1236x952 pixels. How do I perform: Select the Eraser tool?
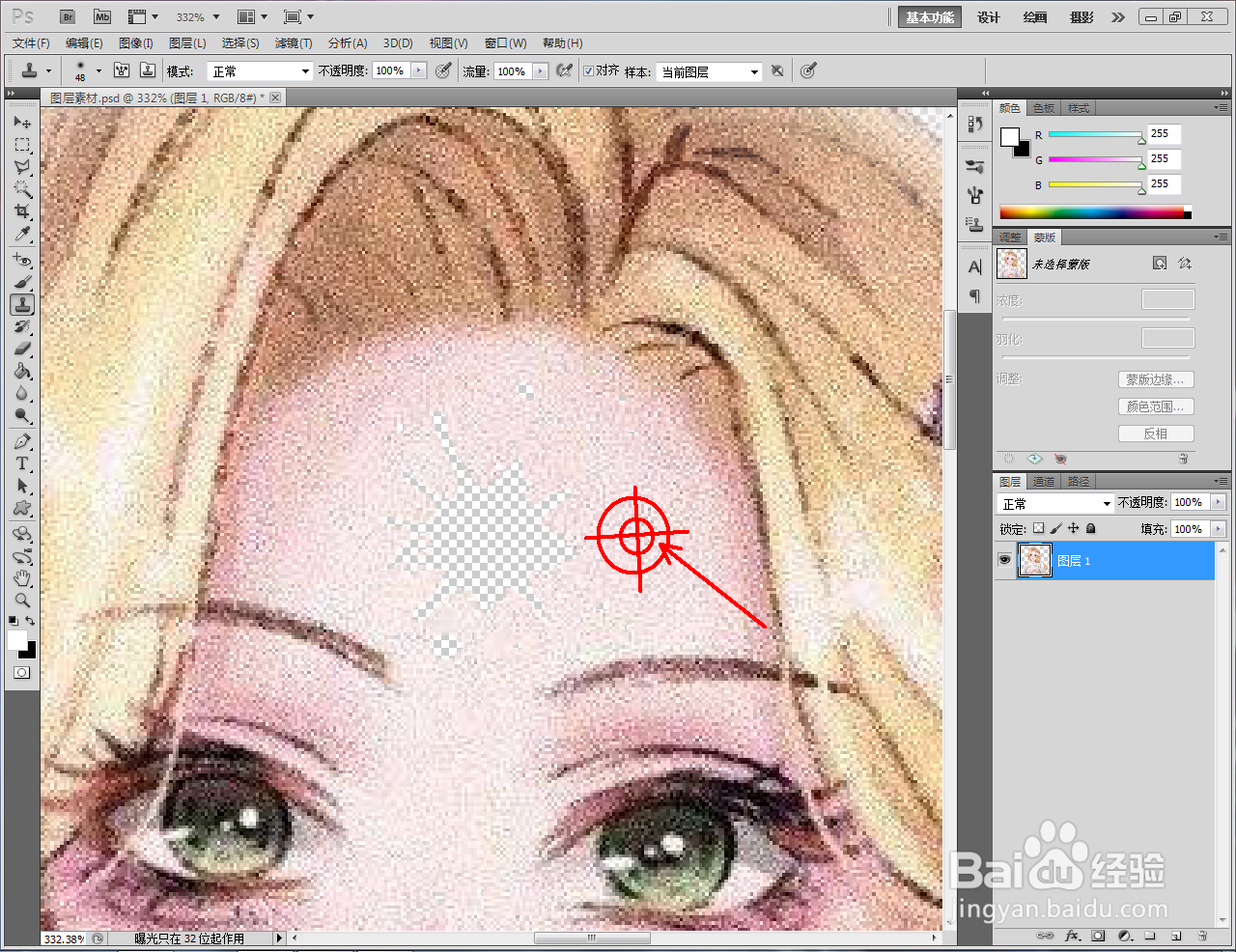[22, 350]
